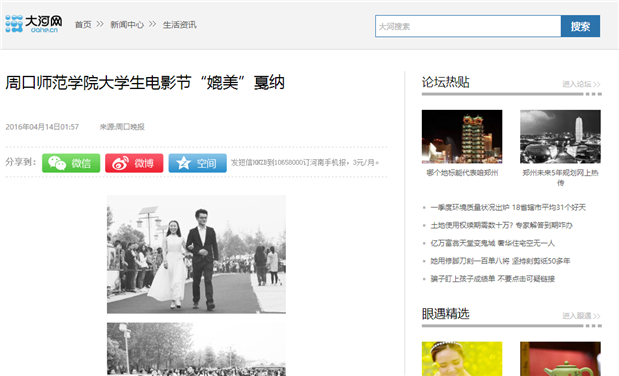Share article via green 微信 button
Viewport: 619px width, 376px height.
71,163
